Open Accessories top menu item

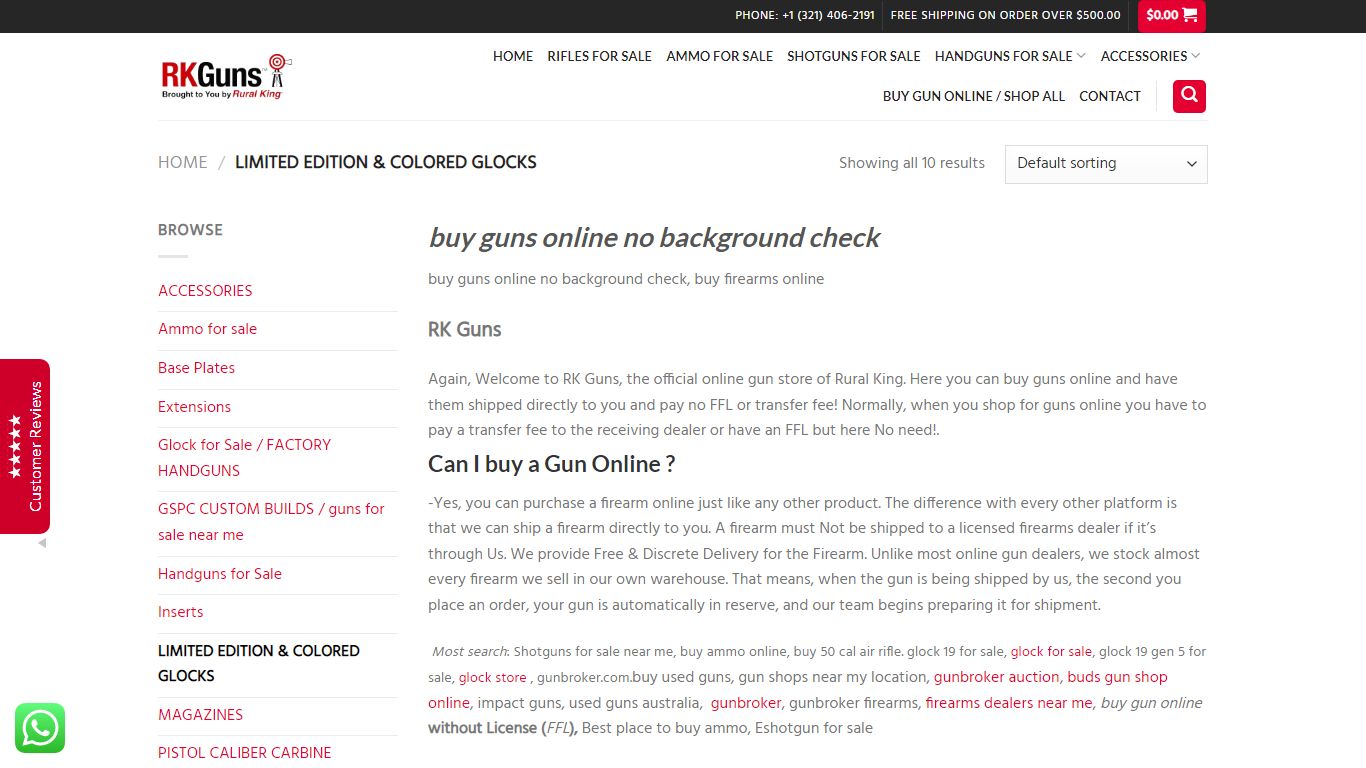pyautogui.click(x=1143, y=56)
